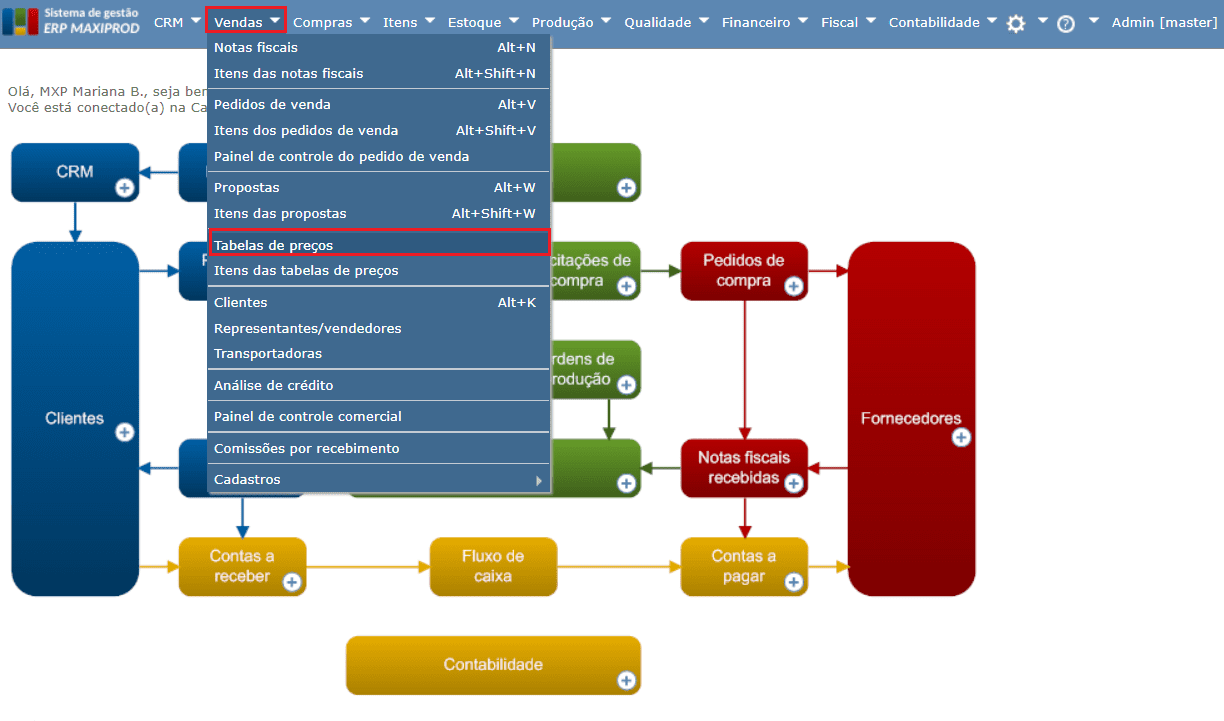This screenshot has height=721, width=1224.
Task: Expand arrow beside help icon
Action: point(1093,20)
